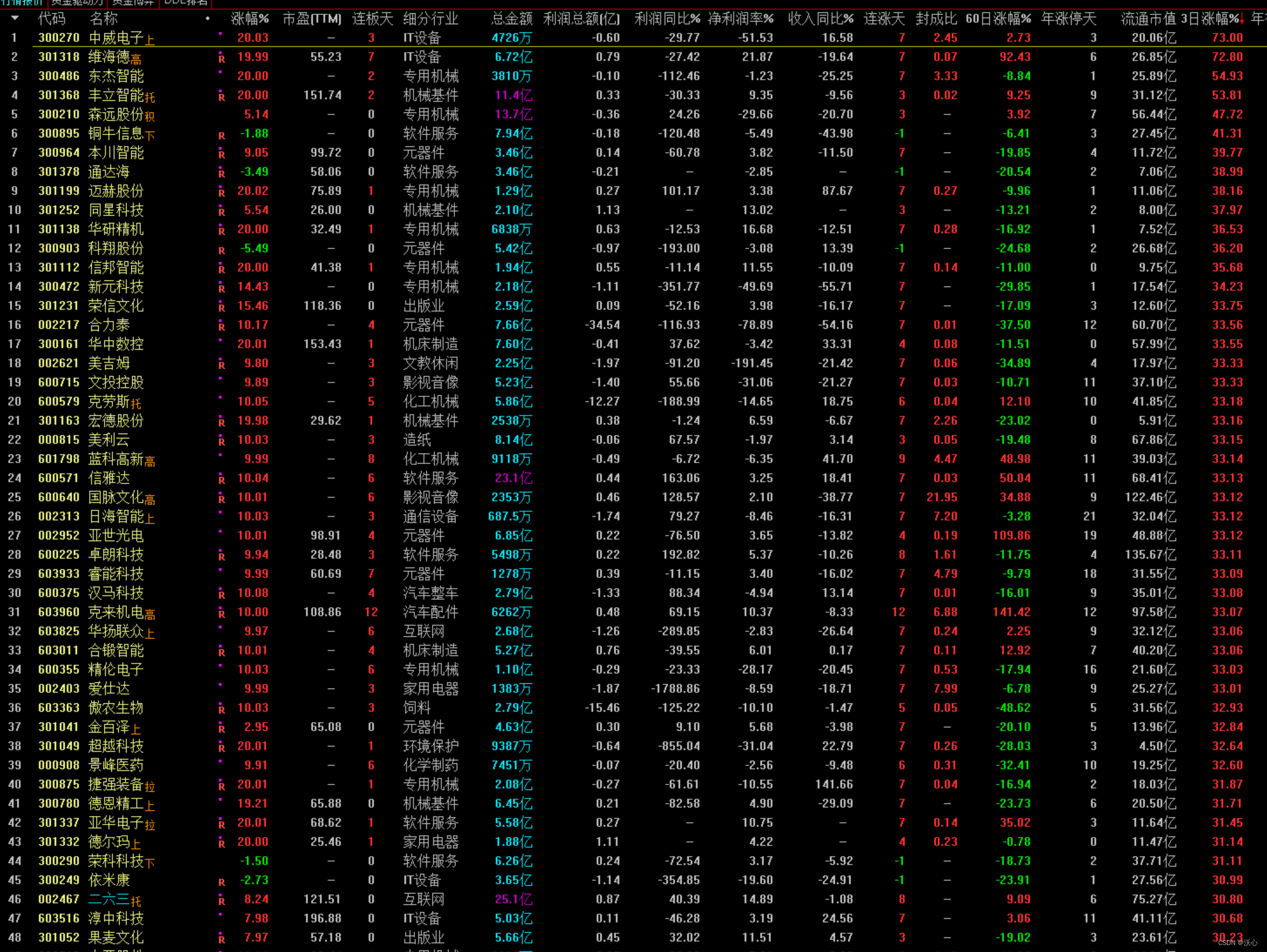The height and width of the screenshot is (952, 1267).
Task: Sort by the 细分行业 column header
Action: point(430,19)
